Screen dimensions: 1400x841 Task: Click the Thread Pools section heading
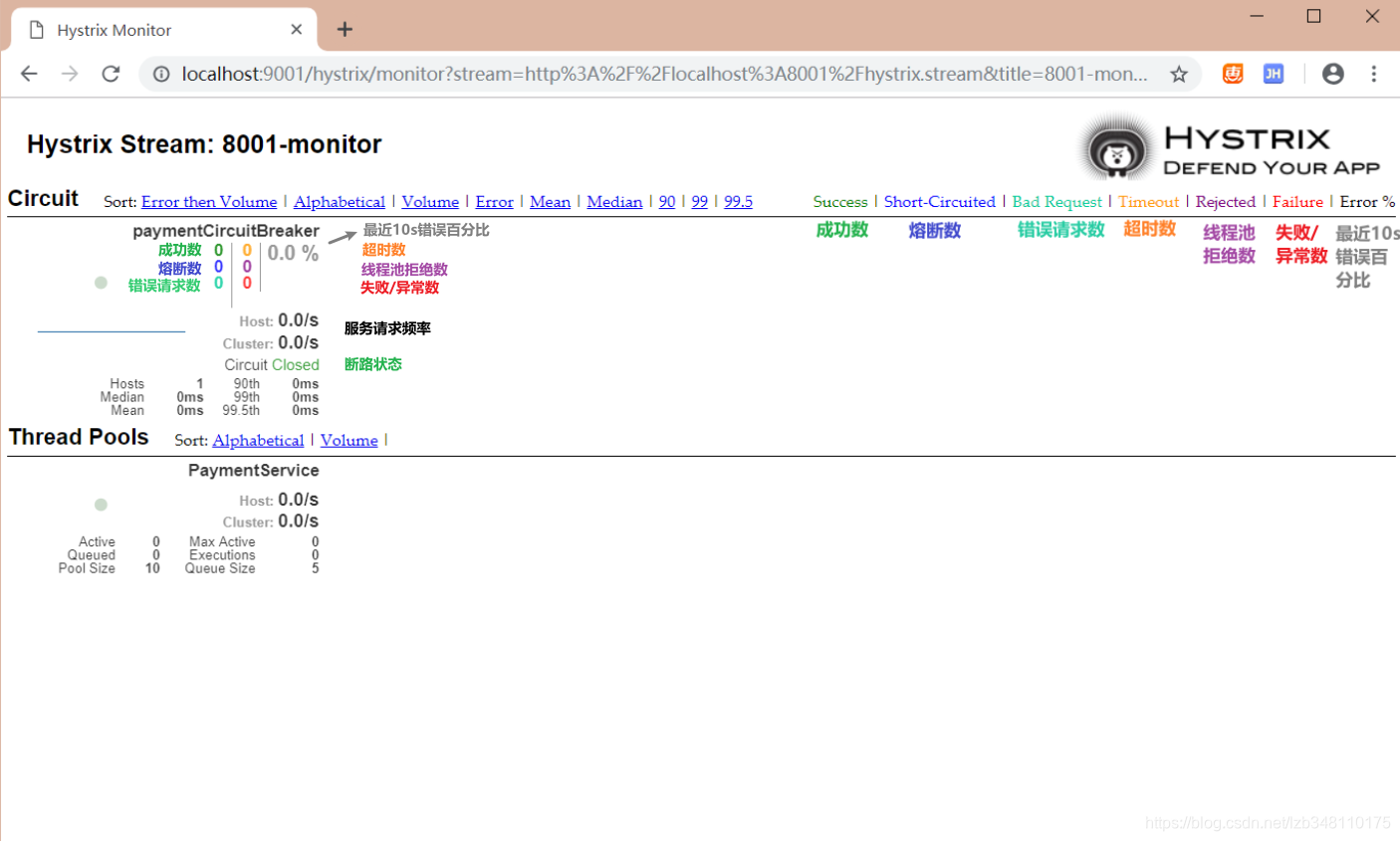[79, 437]
